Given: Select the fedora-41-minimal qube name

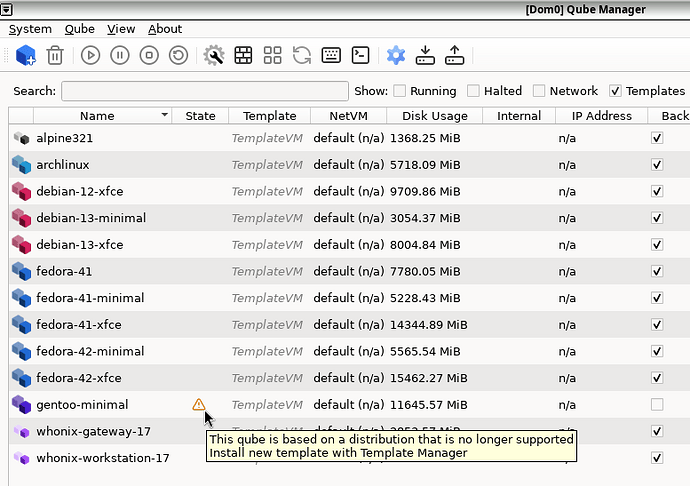Looking at the screenshot, I should 90,298.
